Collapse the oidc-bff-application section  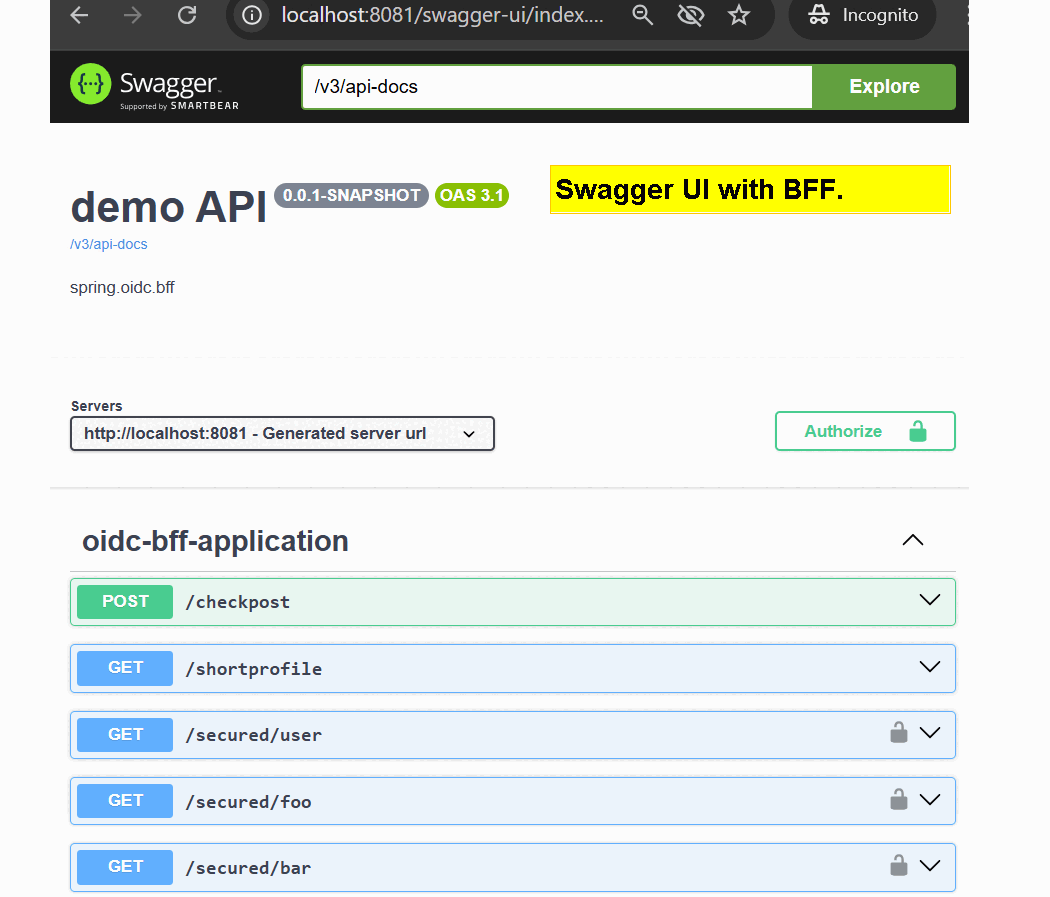pyautogui.click(x=913, y=540)
